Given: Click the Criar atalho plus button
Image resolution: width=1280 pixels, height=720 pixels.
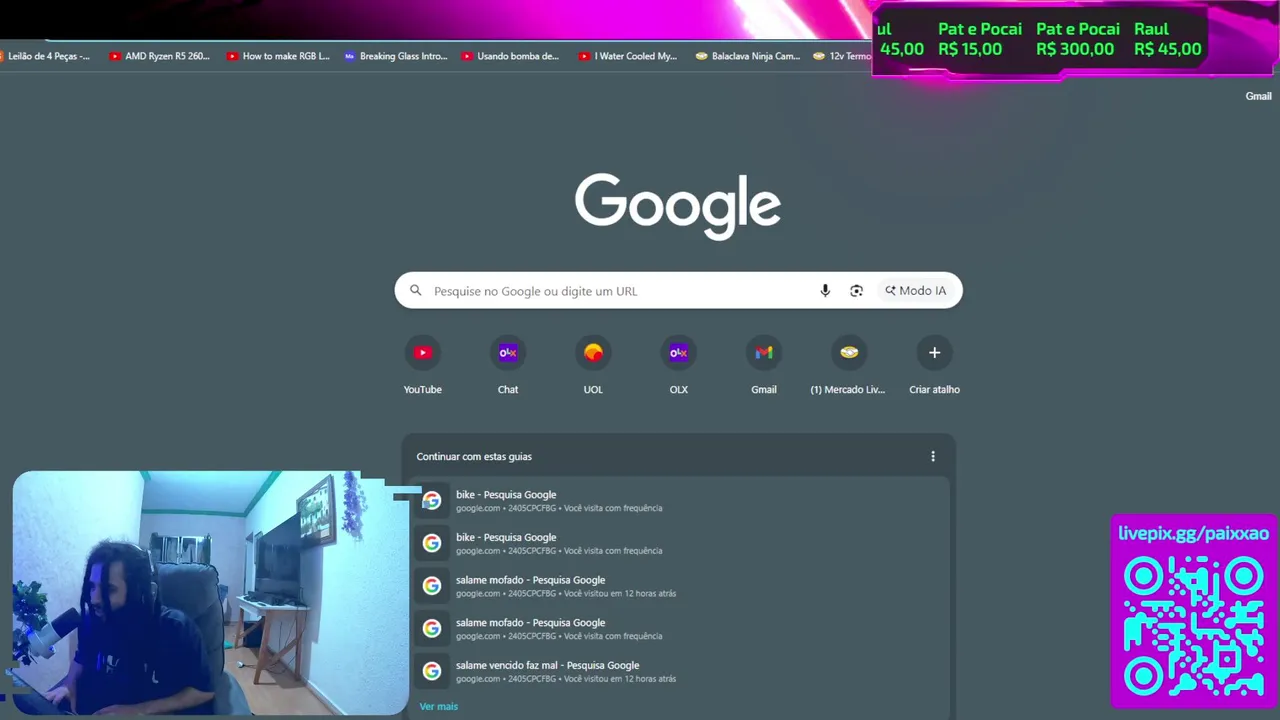Looking at the screenshot, I should point(934,352).
